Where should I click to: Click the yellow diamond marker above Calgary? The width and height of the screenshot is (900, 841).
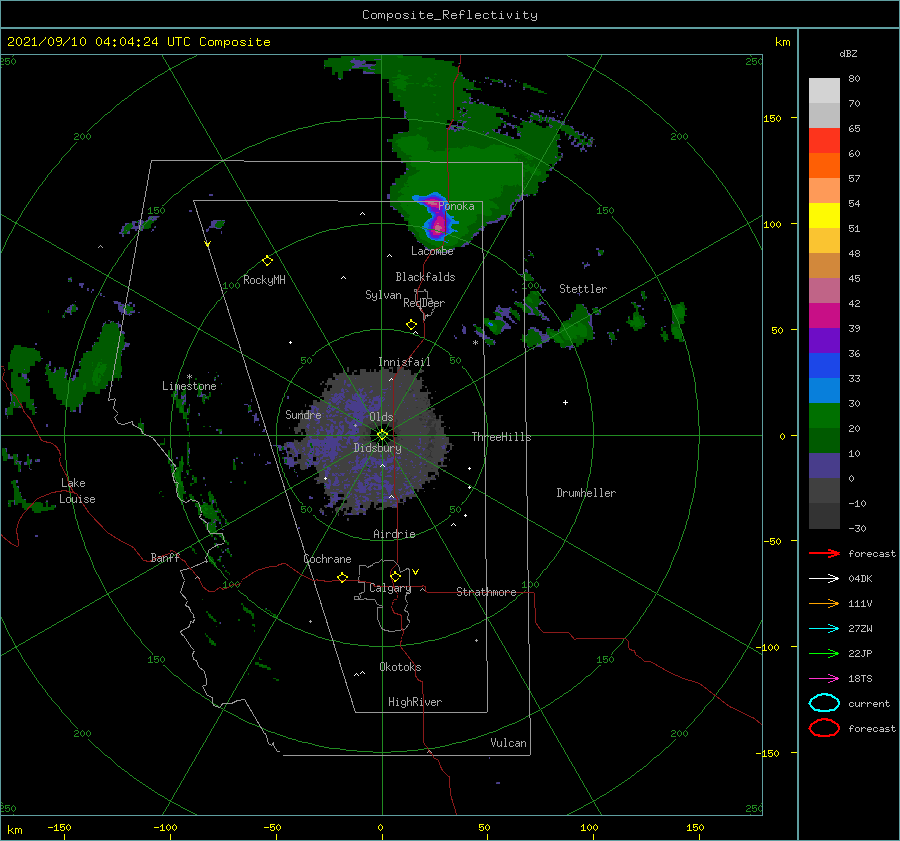click(x=395, y=576)
